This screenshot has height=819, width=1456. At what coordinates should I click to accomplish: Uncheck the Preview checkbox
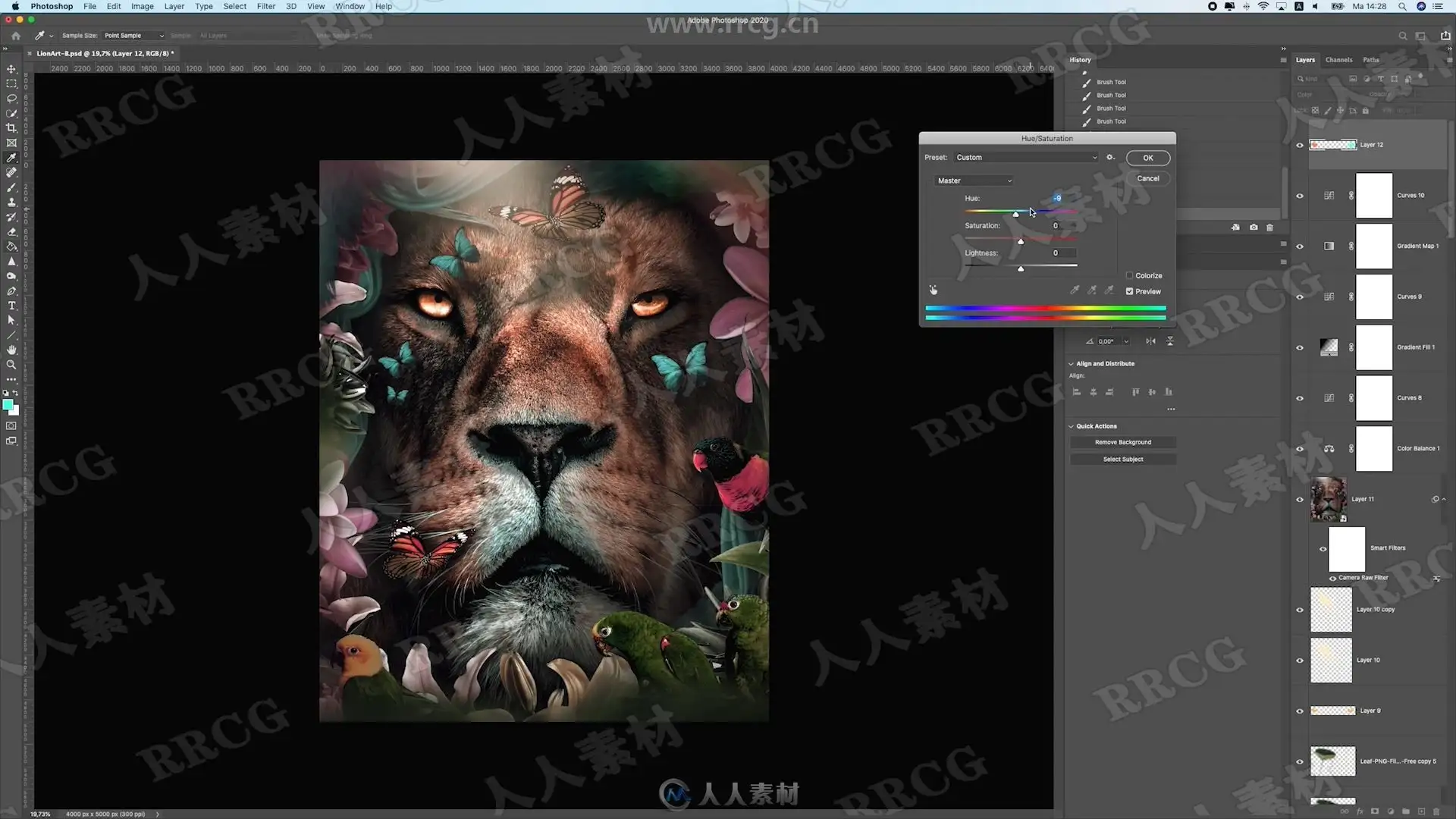(1129, 291)
